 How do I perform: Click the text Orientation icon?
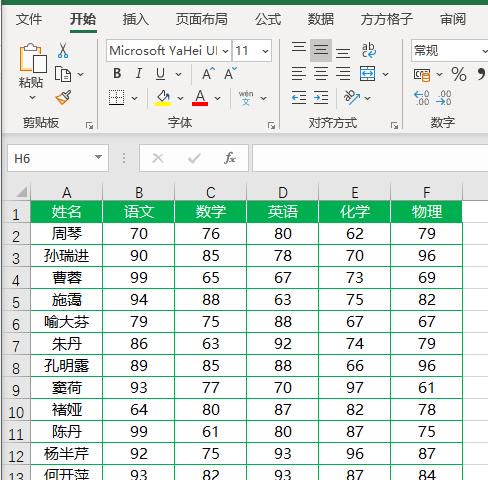pos(352,98)
